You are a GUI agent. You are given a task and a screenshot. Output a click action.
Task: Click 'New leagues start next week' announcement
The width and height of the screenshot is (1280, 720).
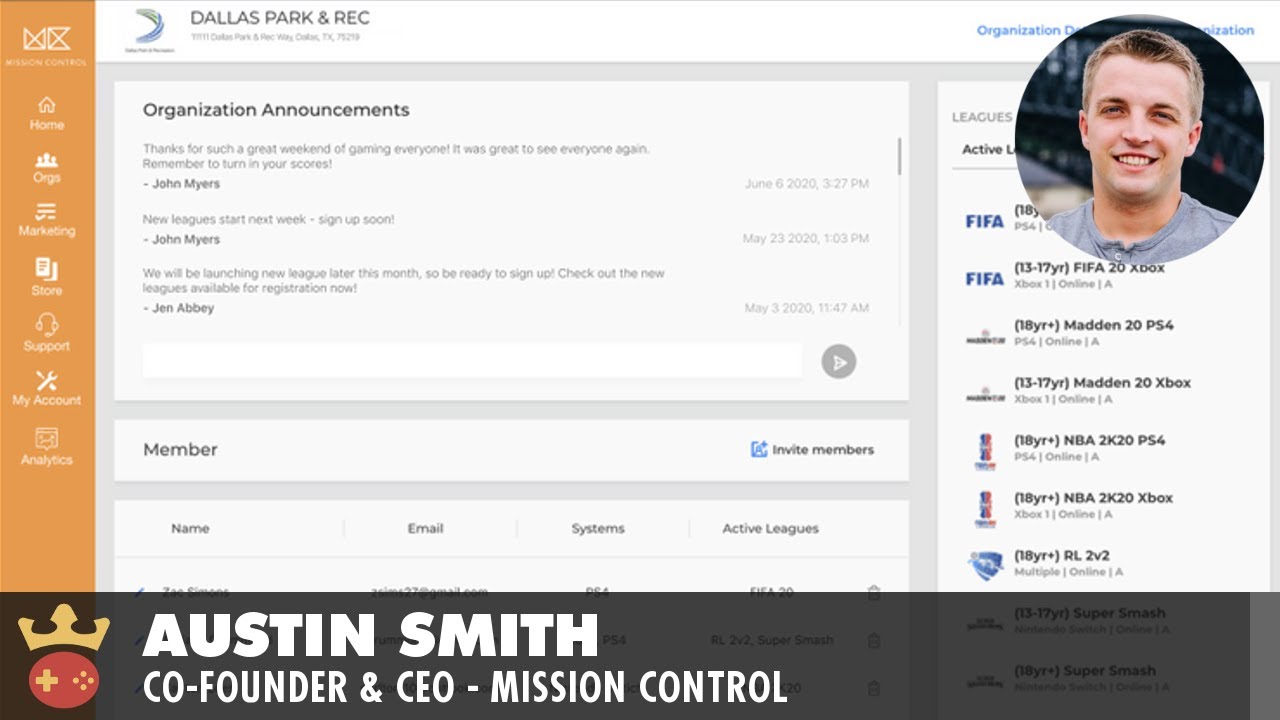point(268,219)
